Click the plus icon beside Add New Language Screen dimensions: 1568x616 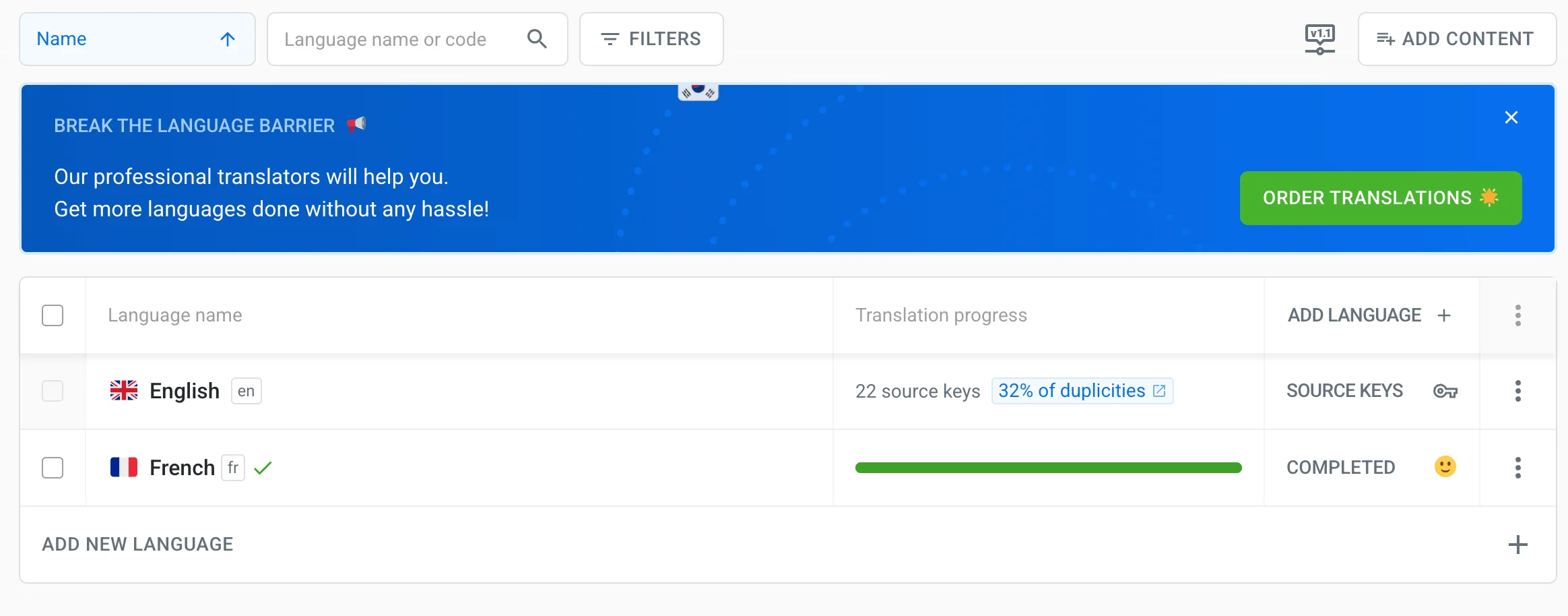click(1517, 545)
